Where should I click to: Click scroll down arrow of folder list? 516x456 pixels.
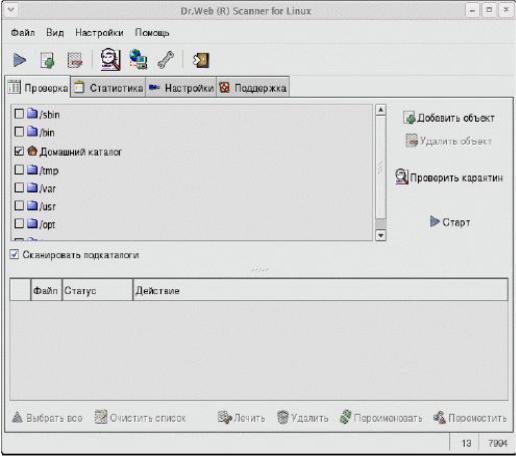381,235
